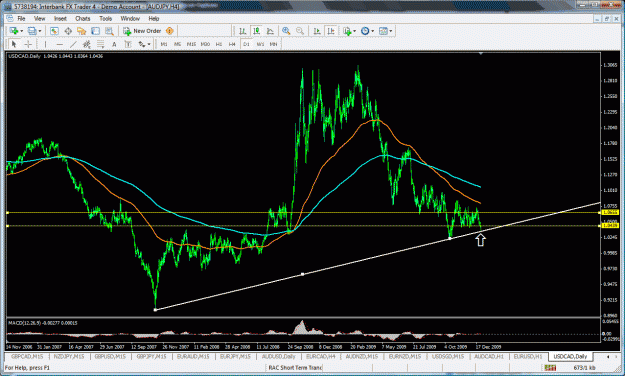
Task: Select the Text tool A
Action: pos(114,44)
